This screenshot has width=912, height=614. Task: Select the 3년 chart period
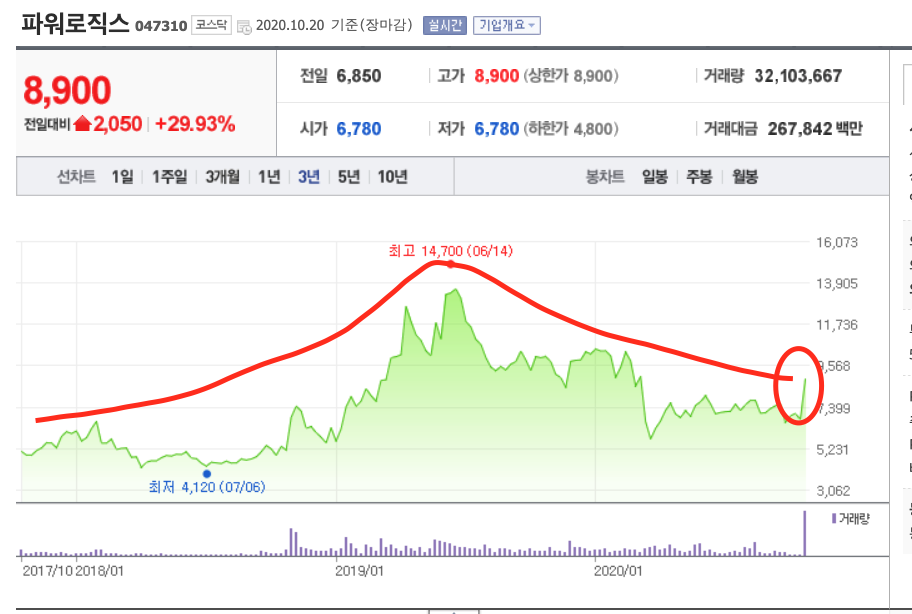coord(309,177)
